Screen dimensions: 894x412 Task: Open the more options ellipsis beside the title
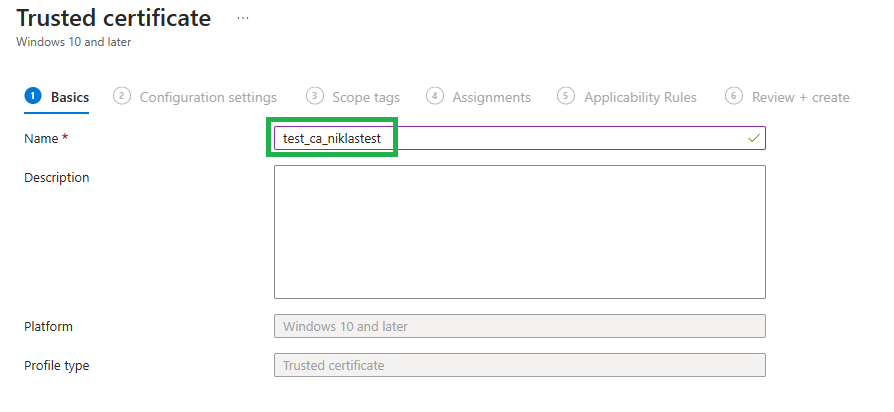click(x=243, y=18)
